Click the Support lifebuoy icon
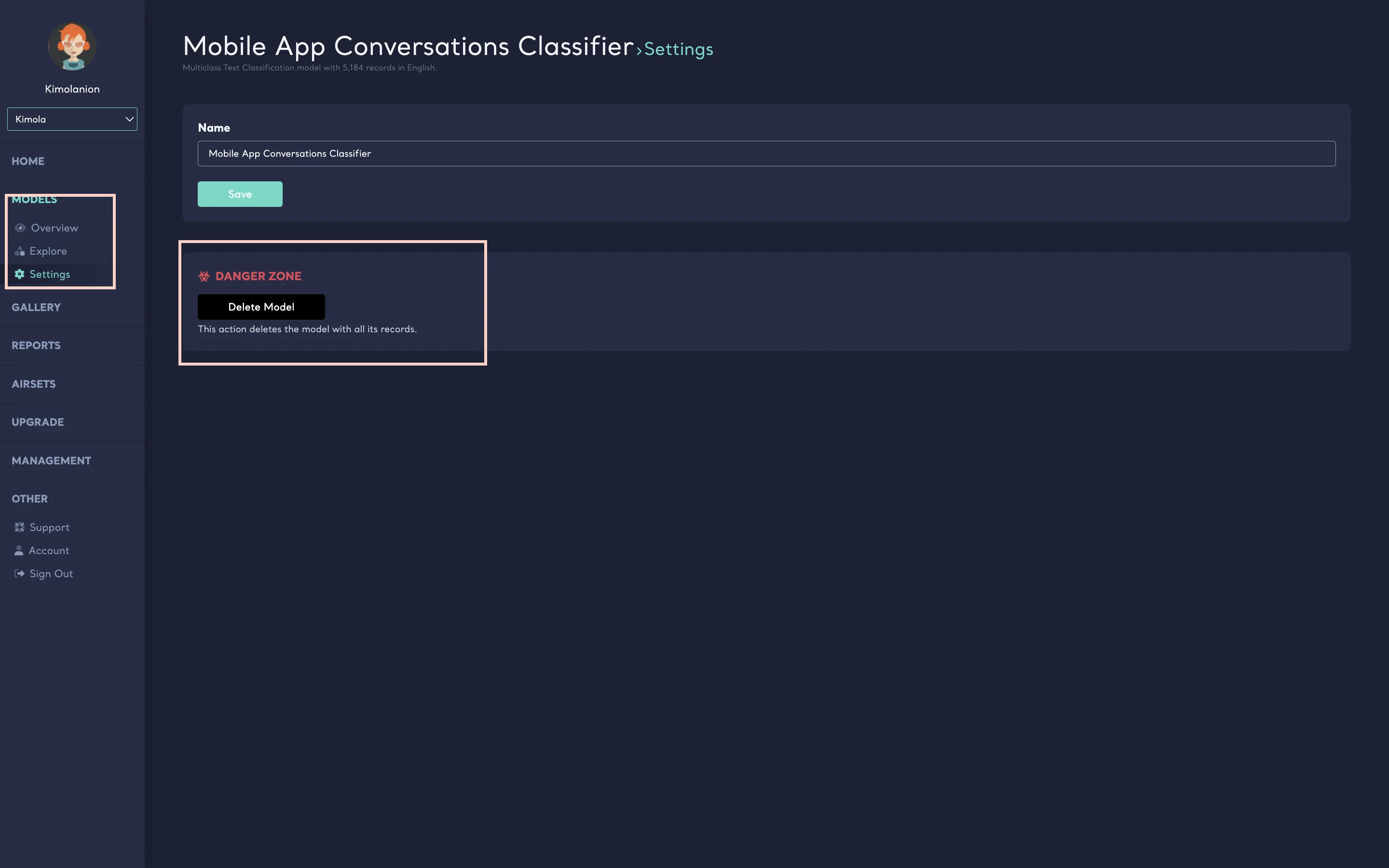Image resolution: width=1389 pixels, height=868 pixels. 19,527
